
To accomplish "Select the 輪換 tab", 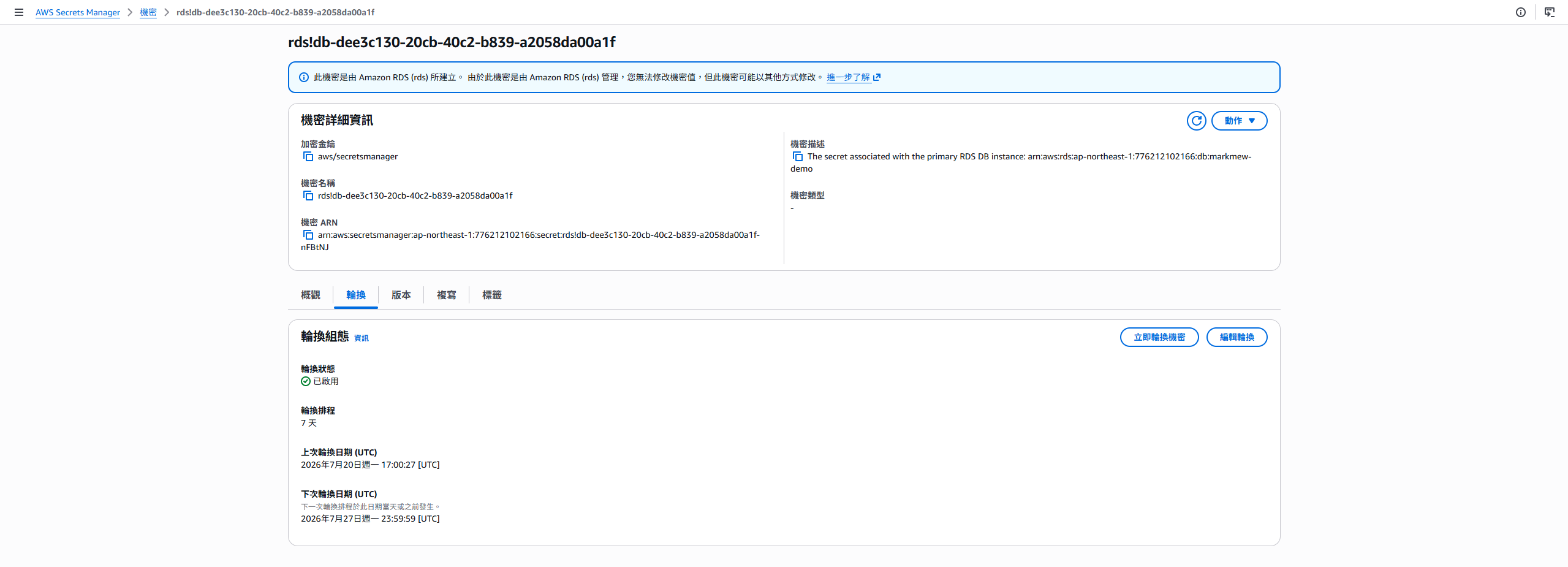I will (356, 295).
